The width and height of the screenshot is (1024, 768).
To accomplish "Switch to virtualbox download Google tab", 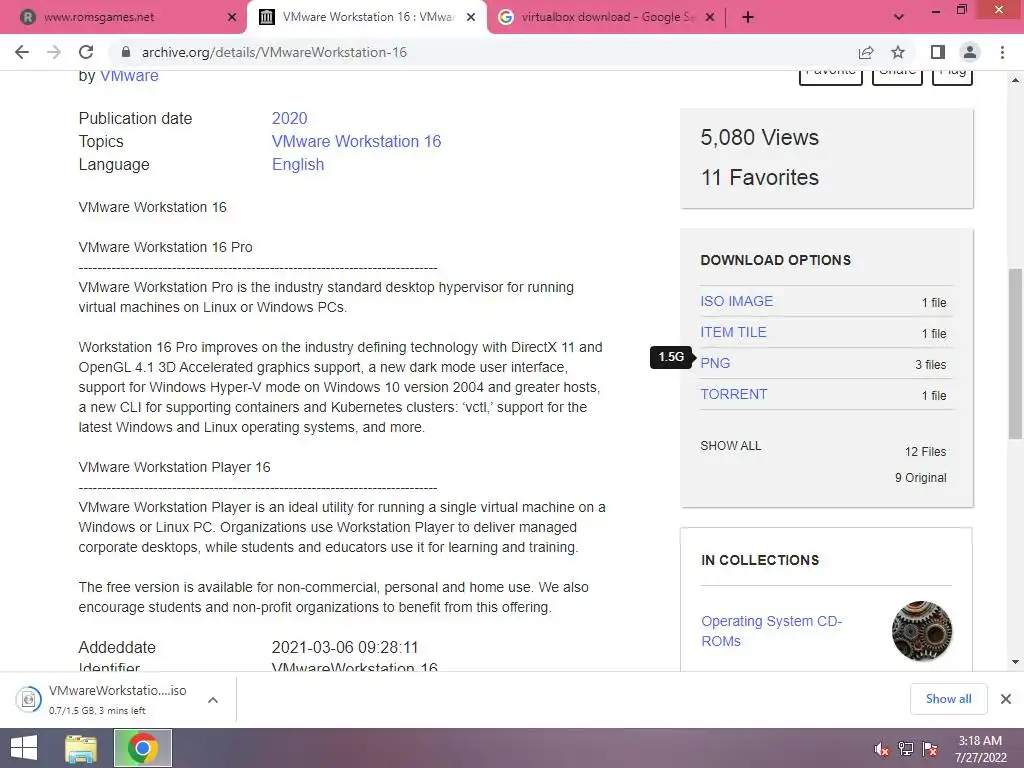I will point(607,17).
